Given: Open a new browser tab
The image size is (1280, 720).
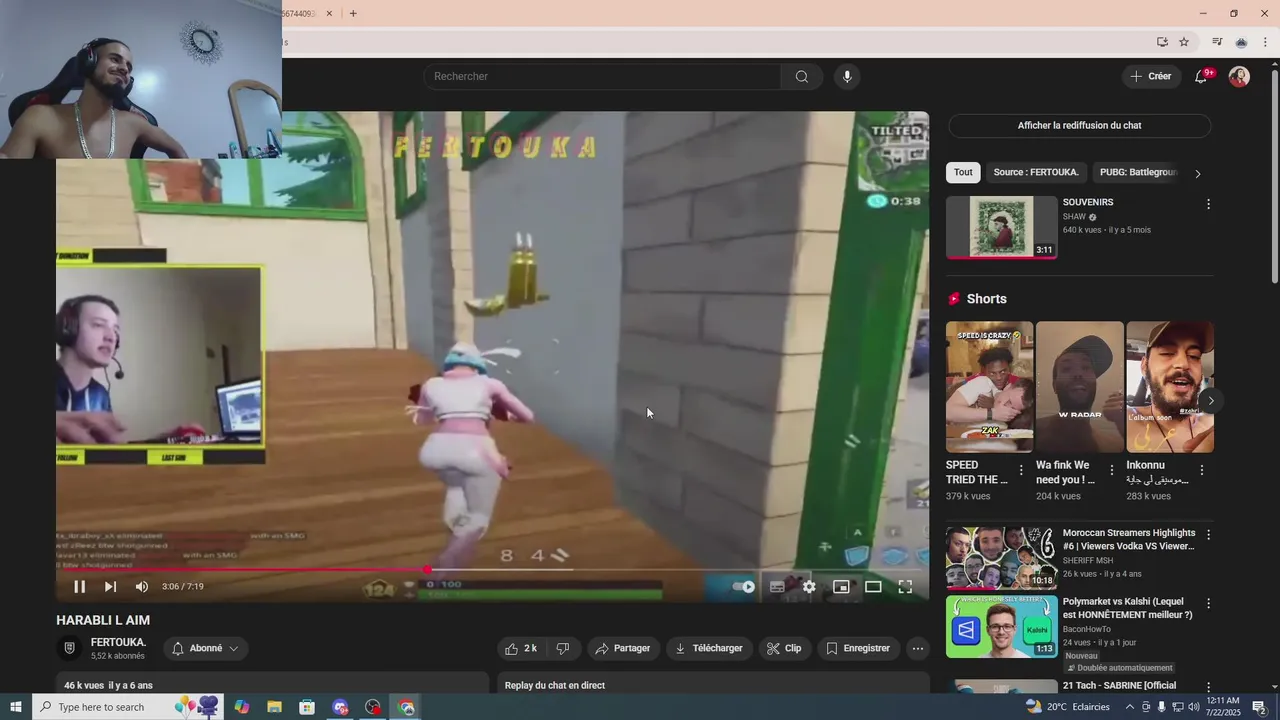Looking at the screenshot, I should [353, 14].
